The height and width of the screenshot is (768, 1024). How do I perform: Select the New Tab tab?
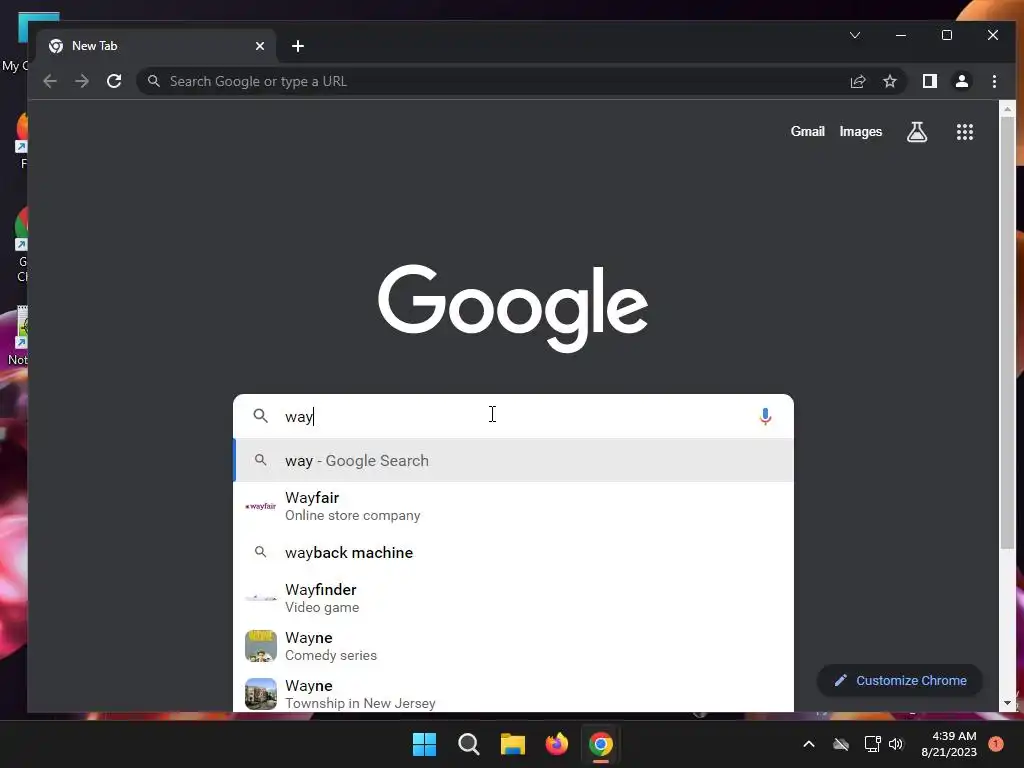click(157, 46)
